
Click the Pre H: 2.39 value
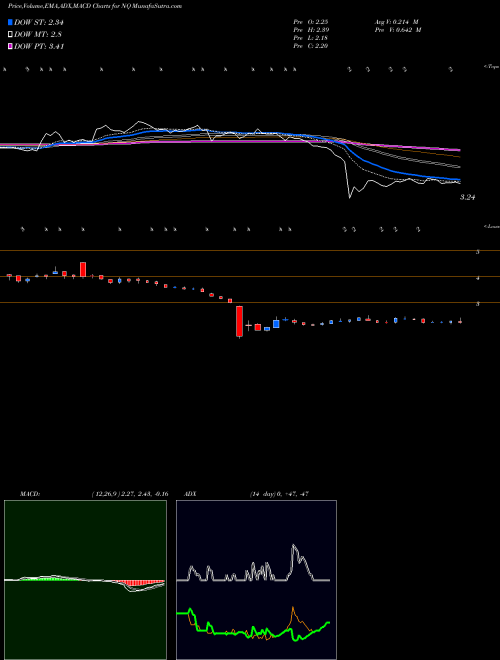311,30
